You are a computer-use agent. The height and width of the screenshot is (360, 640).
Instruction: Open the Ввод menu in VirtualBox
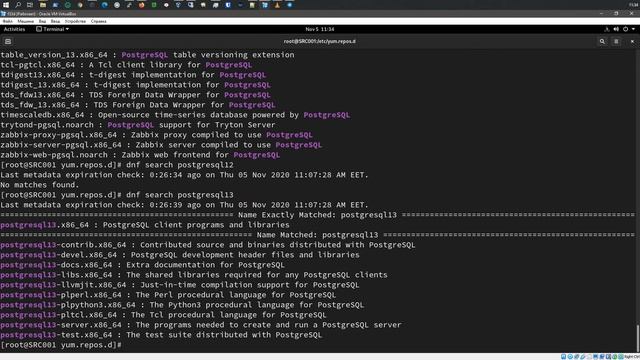tap(55, 21)
